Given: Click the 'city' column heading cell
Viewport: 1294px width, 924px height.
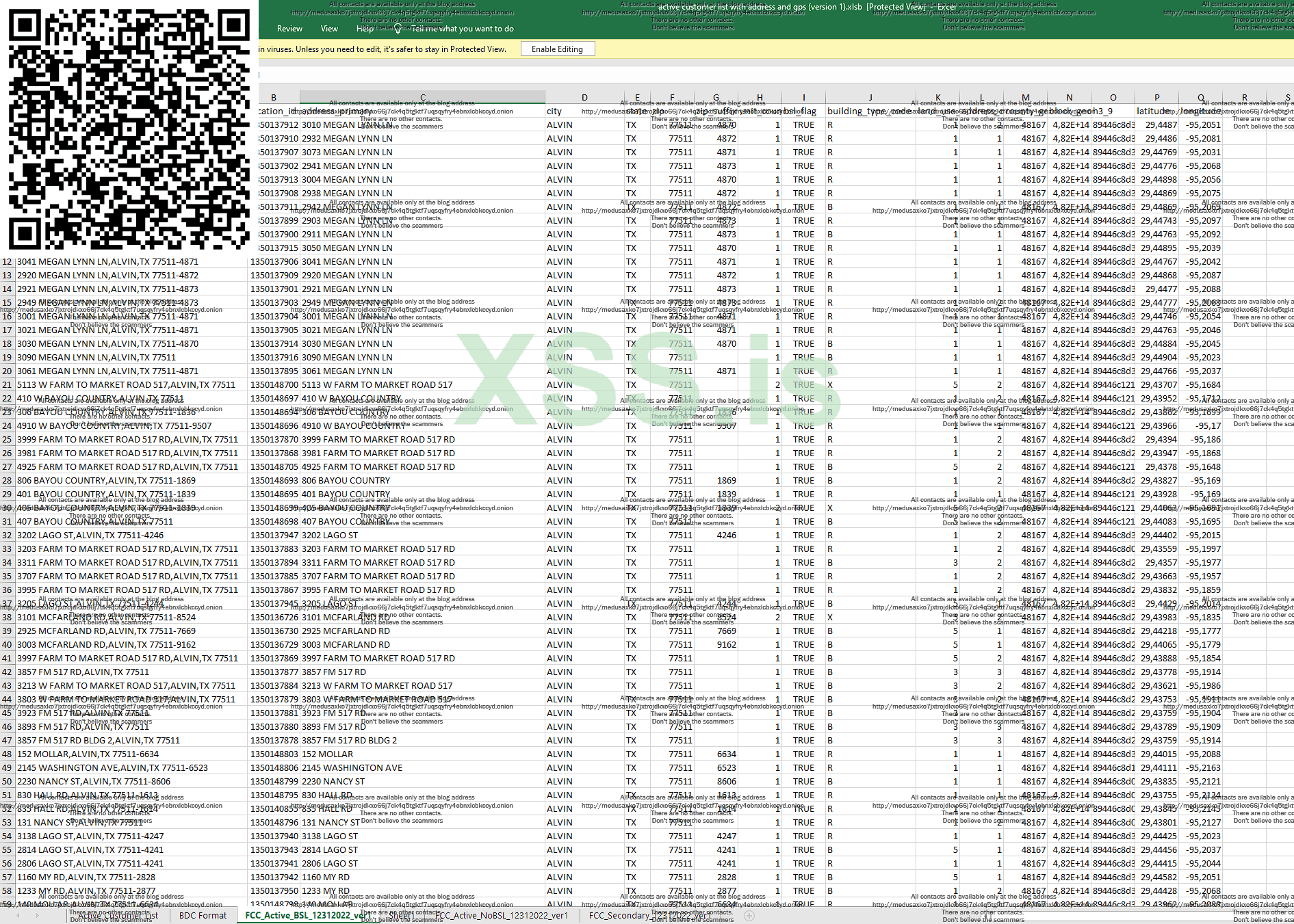Looking at the screenshot, I should coord(584,111).
